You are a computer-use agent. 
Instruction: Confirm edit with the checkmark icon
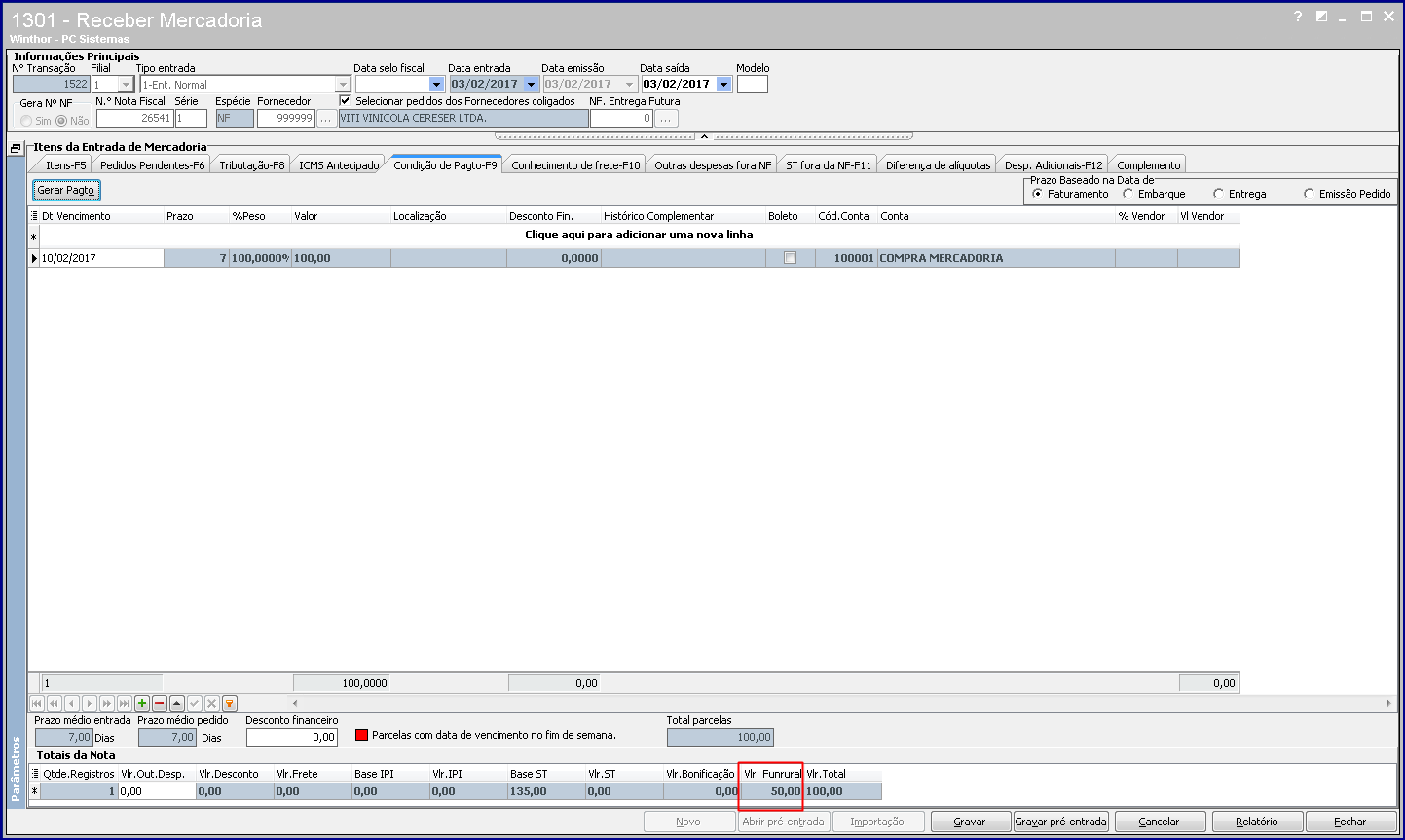pos(195,703)
